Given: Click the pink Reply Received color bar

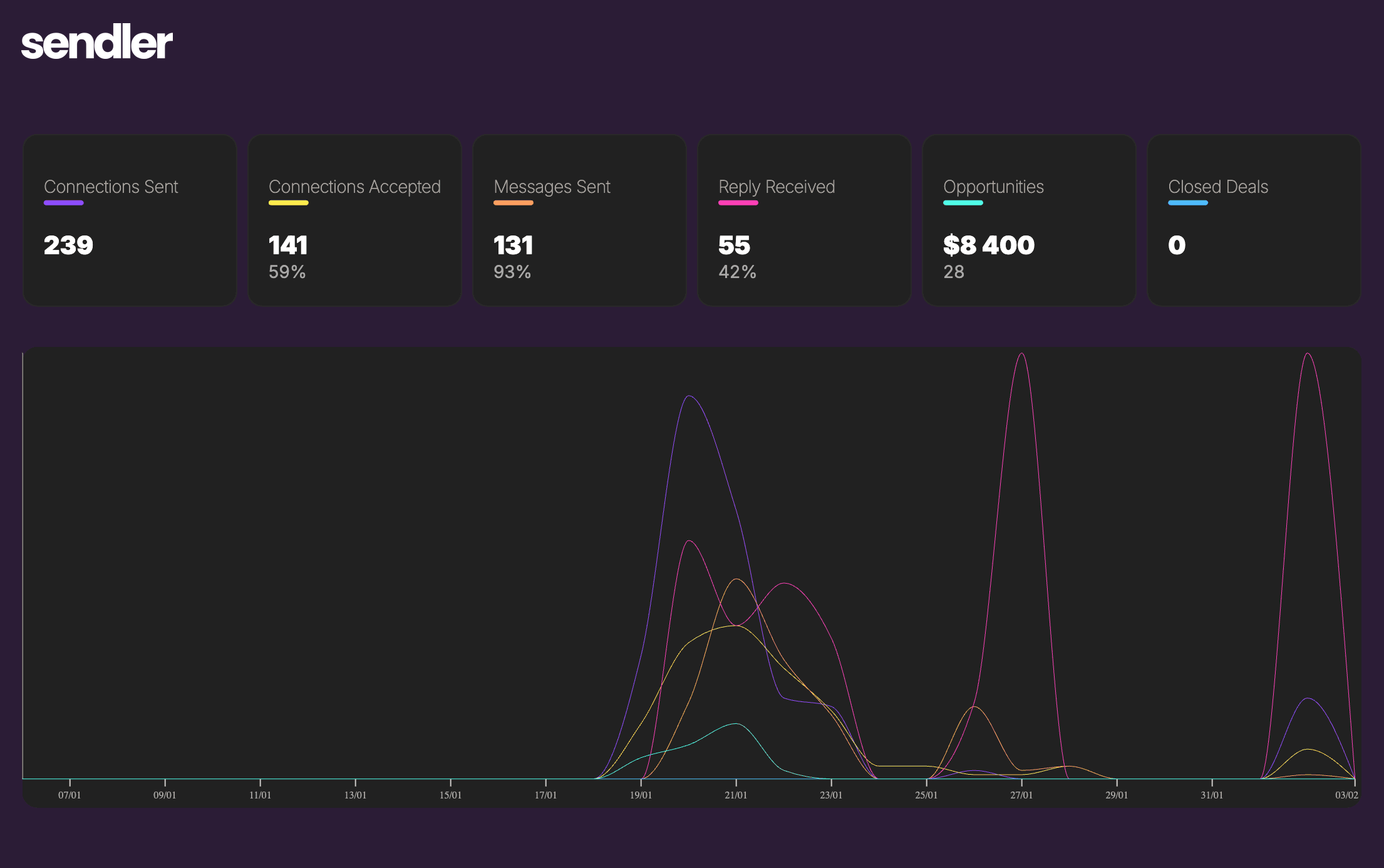Looking at the screenshot, I should click(x=738, y=203).
